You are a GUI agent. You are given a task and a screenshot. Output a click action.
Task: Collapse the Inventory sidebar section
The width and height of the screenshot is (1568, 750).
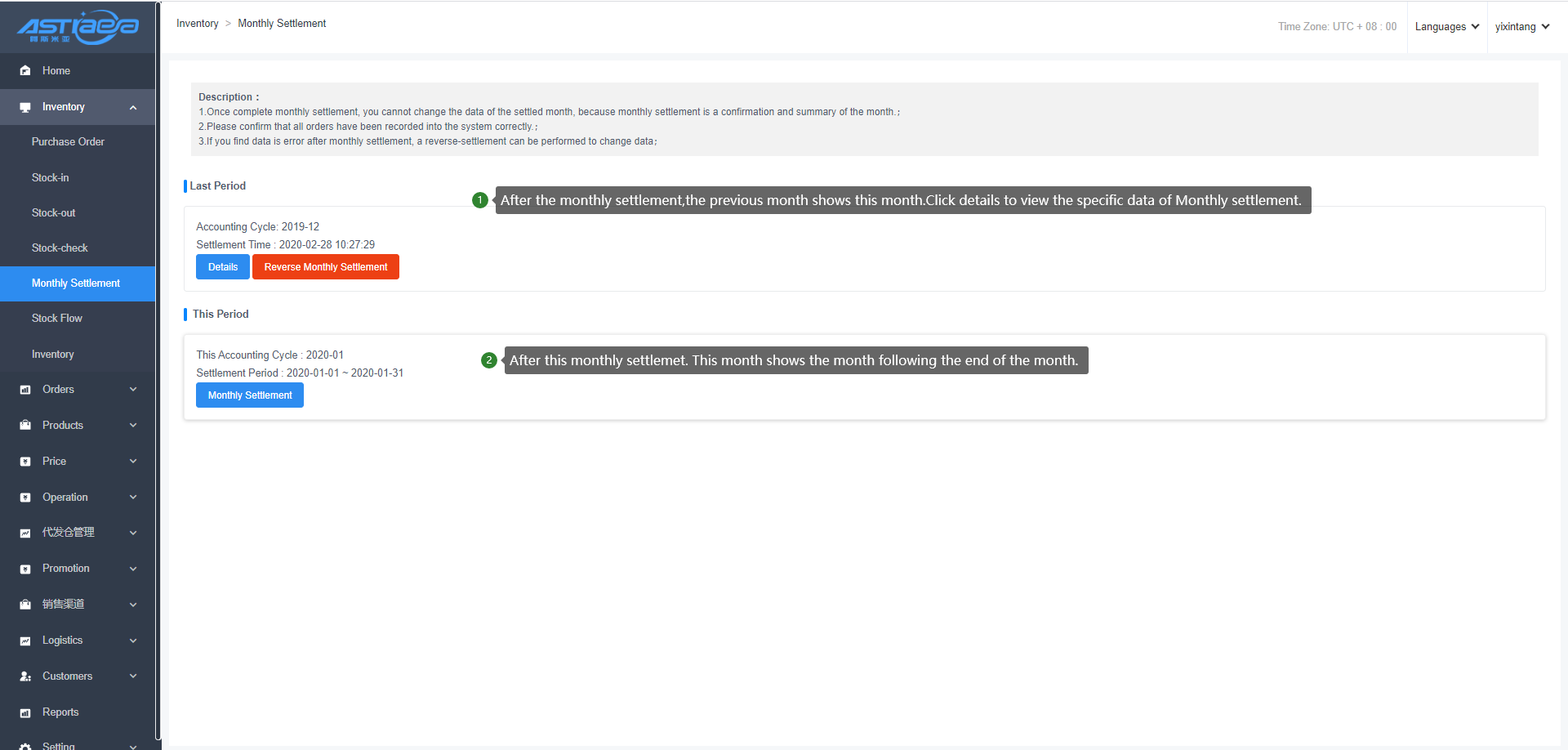click(x=132, y=107)
